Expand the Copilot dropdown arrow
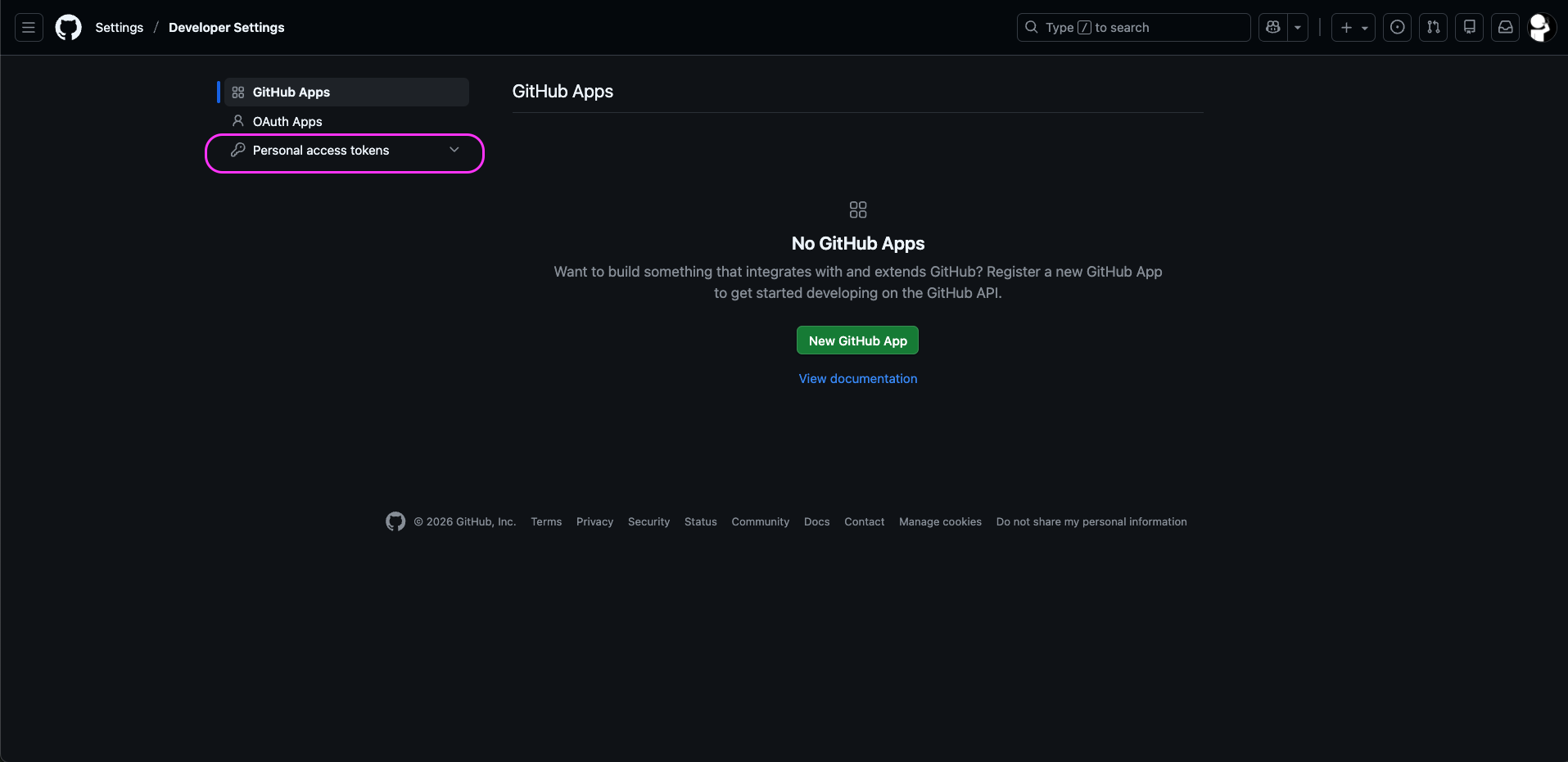This screenshot has width=1568, height=762. pos(1298,28)
